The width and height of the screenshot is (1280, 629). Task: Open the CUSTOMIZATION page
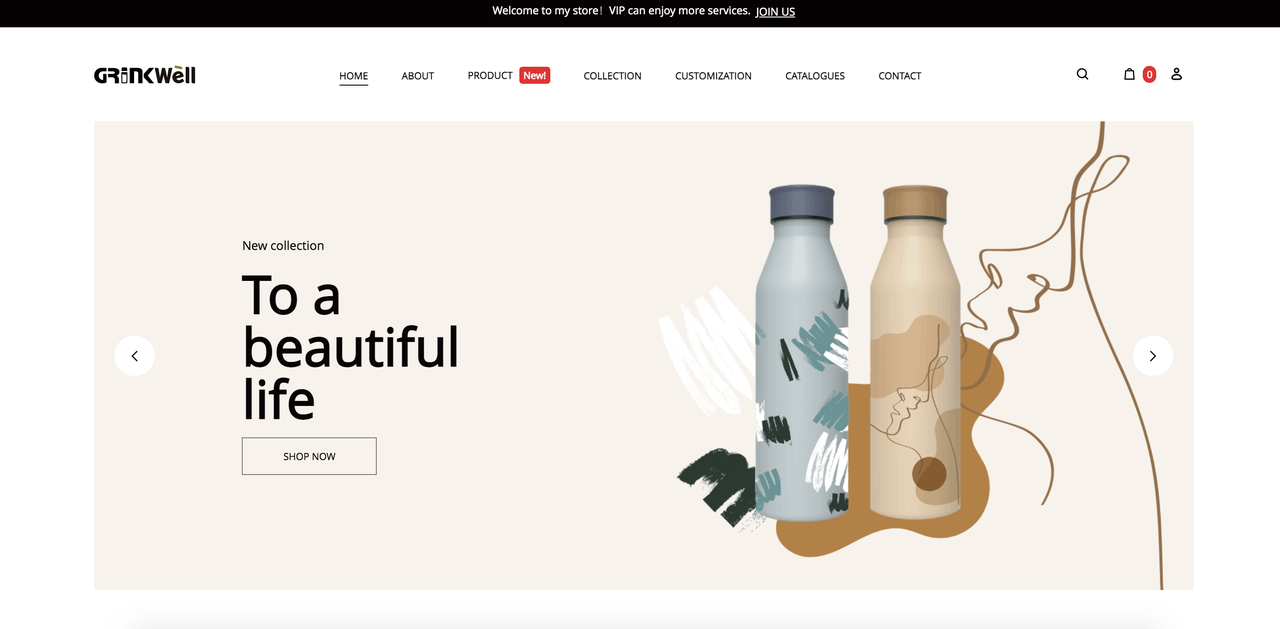(x=713, y=76)
